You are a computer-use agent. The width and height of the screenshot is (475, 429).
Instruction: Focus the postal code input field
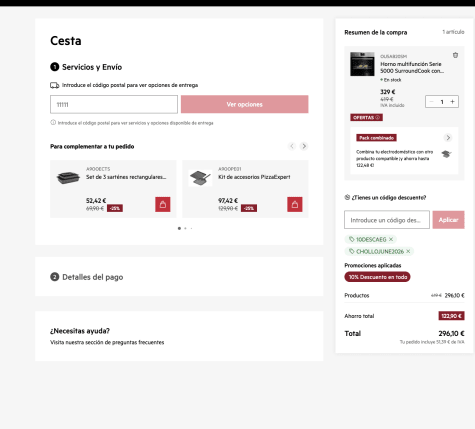pos(114,104)
